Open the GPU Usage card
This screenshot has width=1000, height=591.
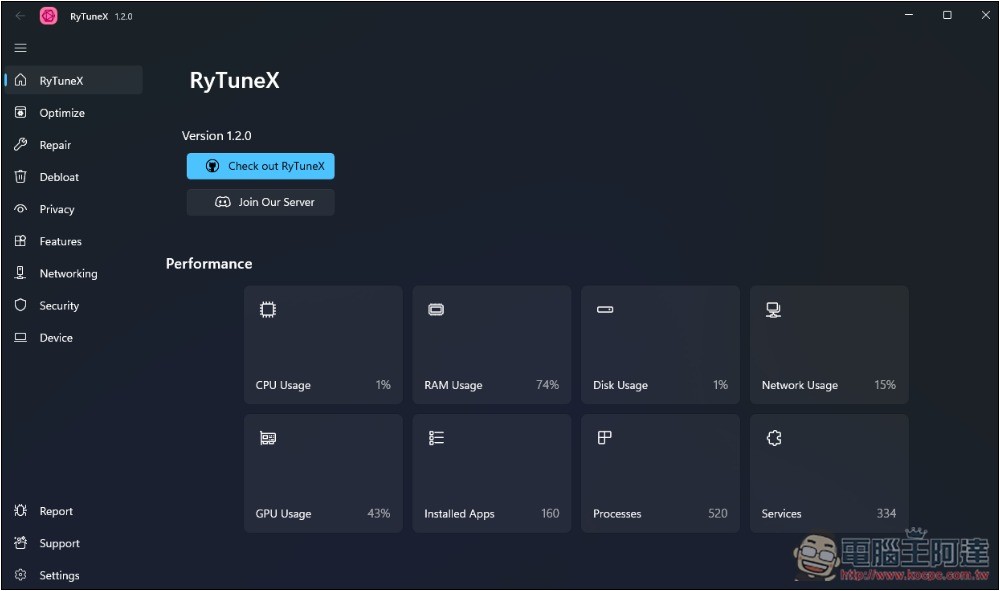(x=323, y=473)
